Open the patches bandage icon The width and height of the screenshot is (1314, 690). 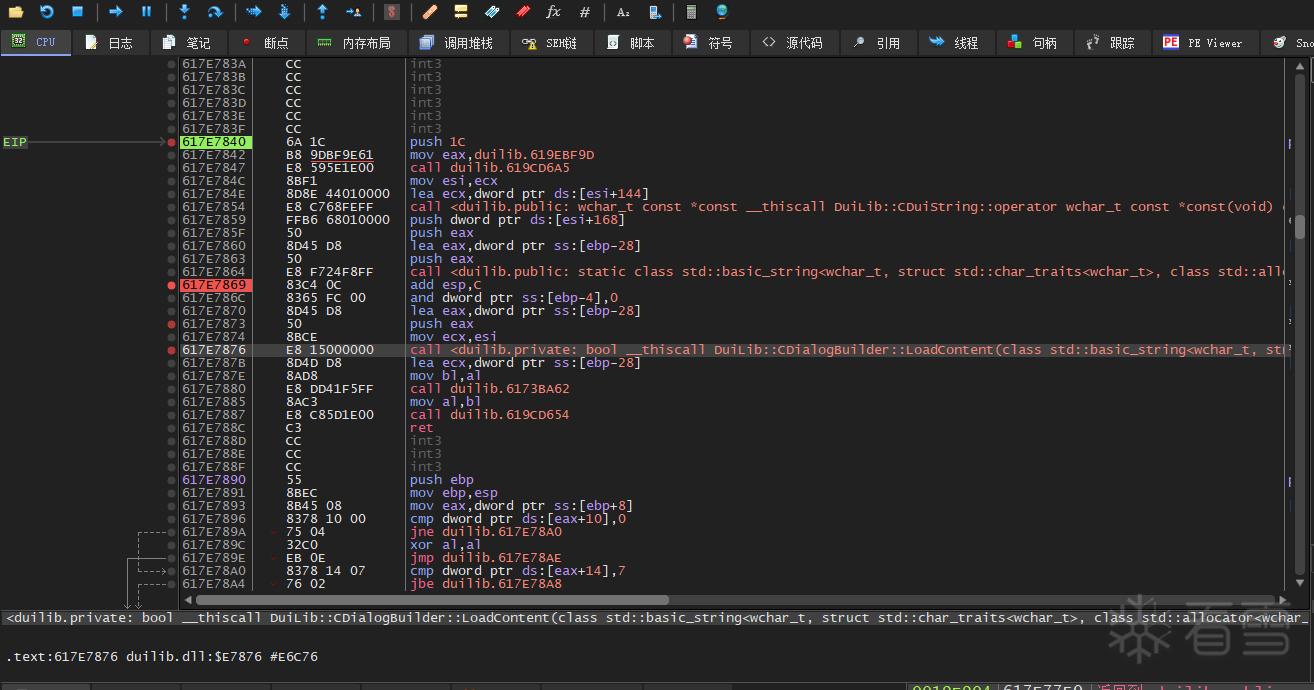[429, 12]
